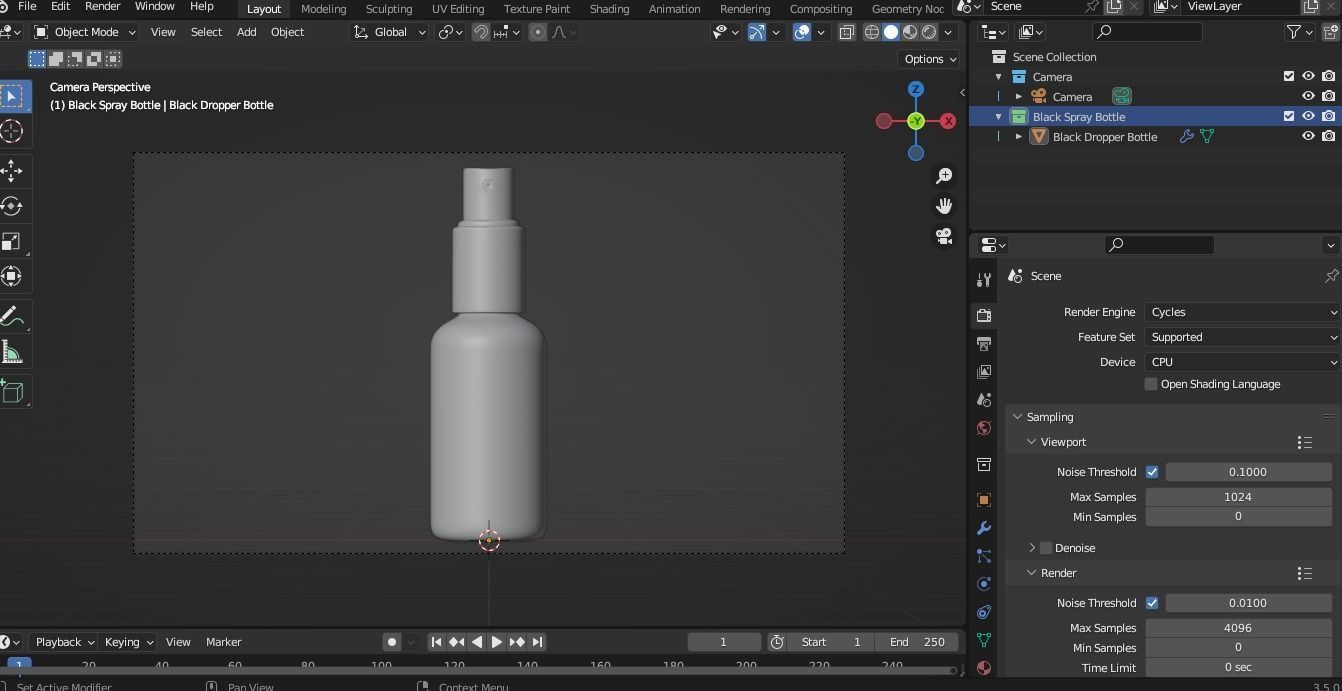Select the Add Cube tool
Screen dimensions: 1342x691
coord(12,392)
